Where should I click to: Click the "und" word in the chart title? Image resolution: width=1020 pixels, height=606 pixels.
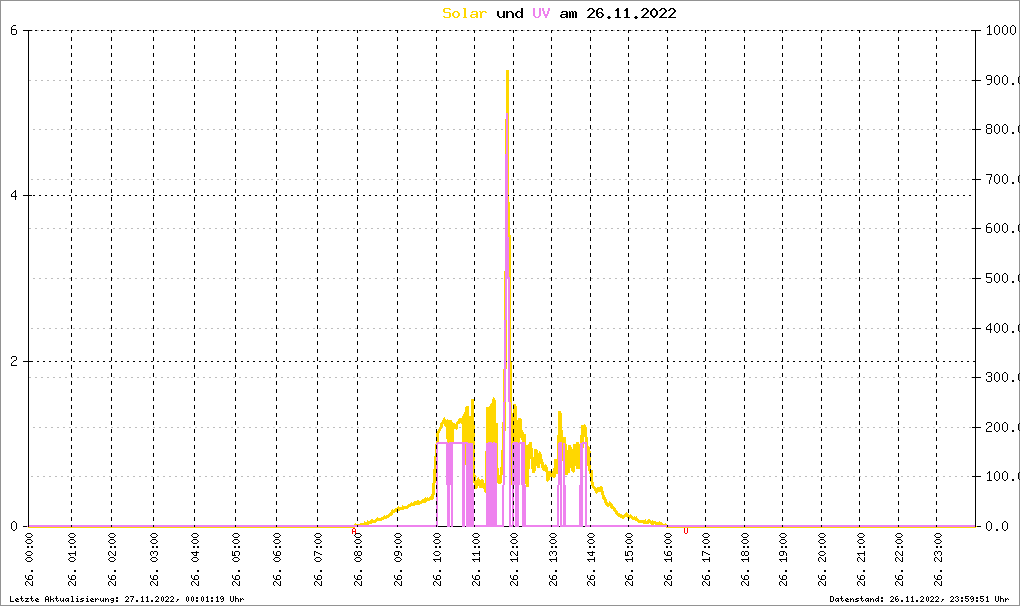509,13
